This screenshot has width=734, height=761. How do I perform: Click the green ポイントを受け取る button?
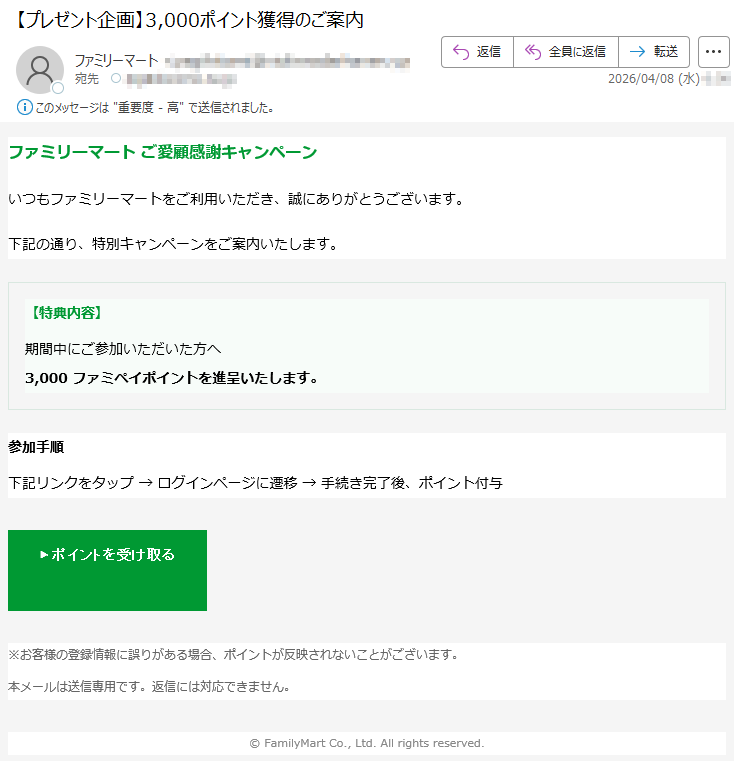point(107,570)
